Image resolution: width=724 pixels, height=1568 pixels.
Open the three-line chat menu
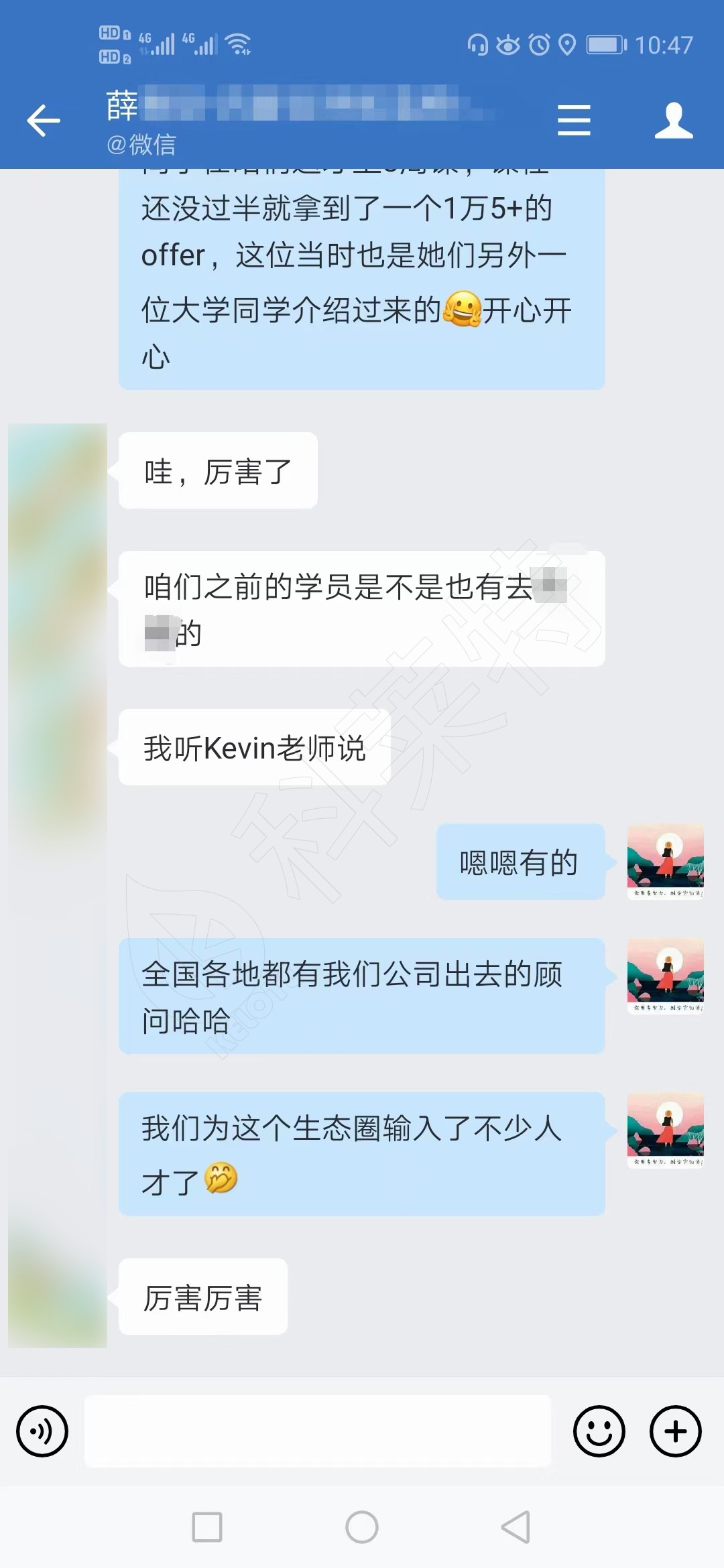coord(574,121)
